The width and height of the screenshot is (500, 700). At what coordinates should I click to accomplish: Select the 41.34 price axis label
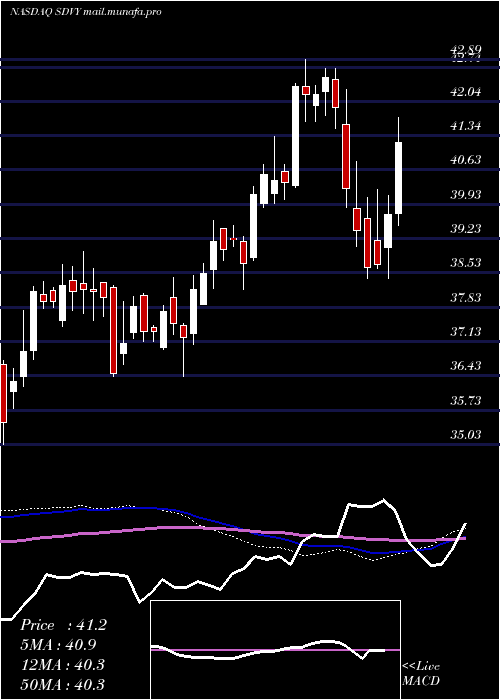point(466,125)
